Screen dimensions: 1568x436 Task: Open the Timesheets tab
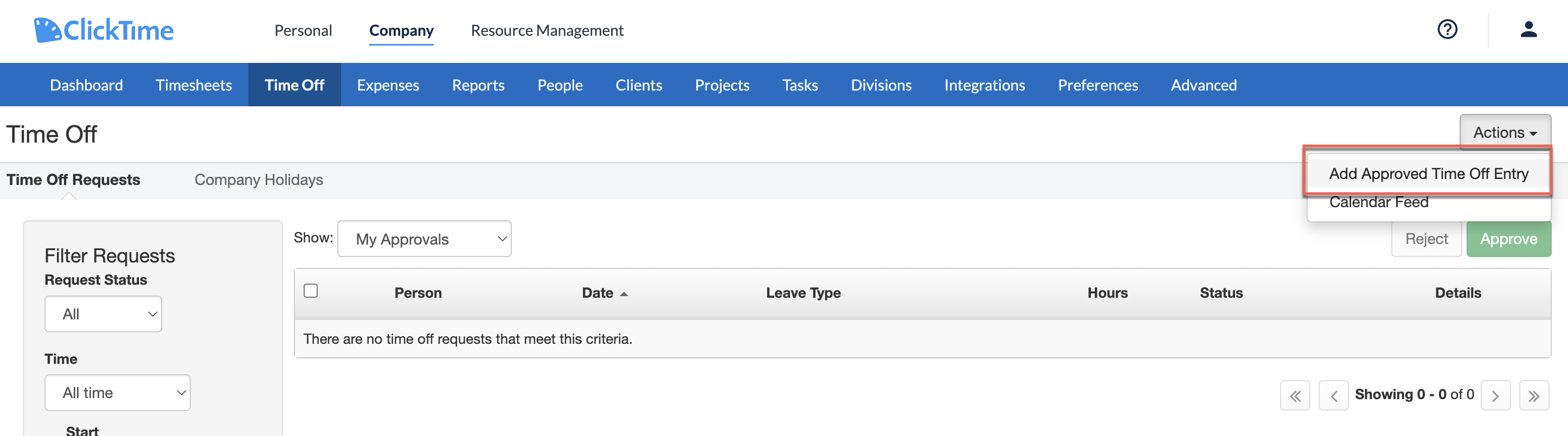click(x=194, y=85)
